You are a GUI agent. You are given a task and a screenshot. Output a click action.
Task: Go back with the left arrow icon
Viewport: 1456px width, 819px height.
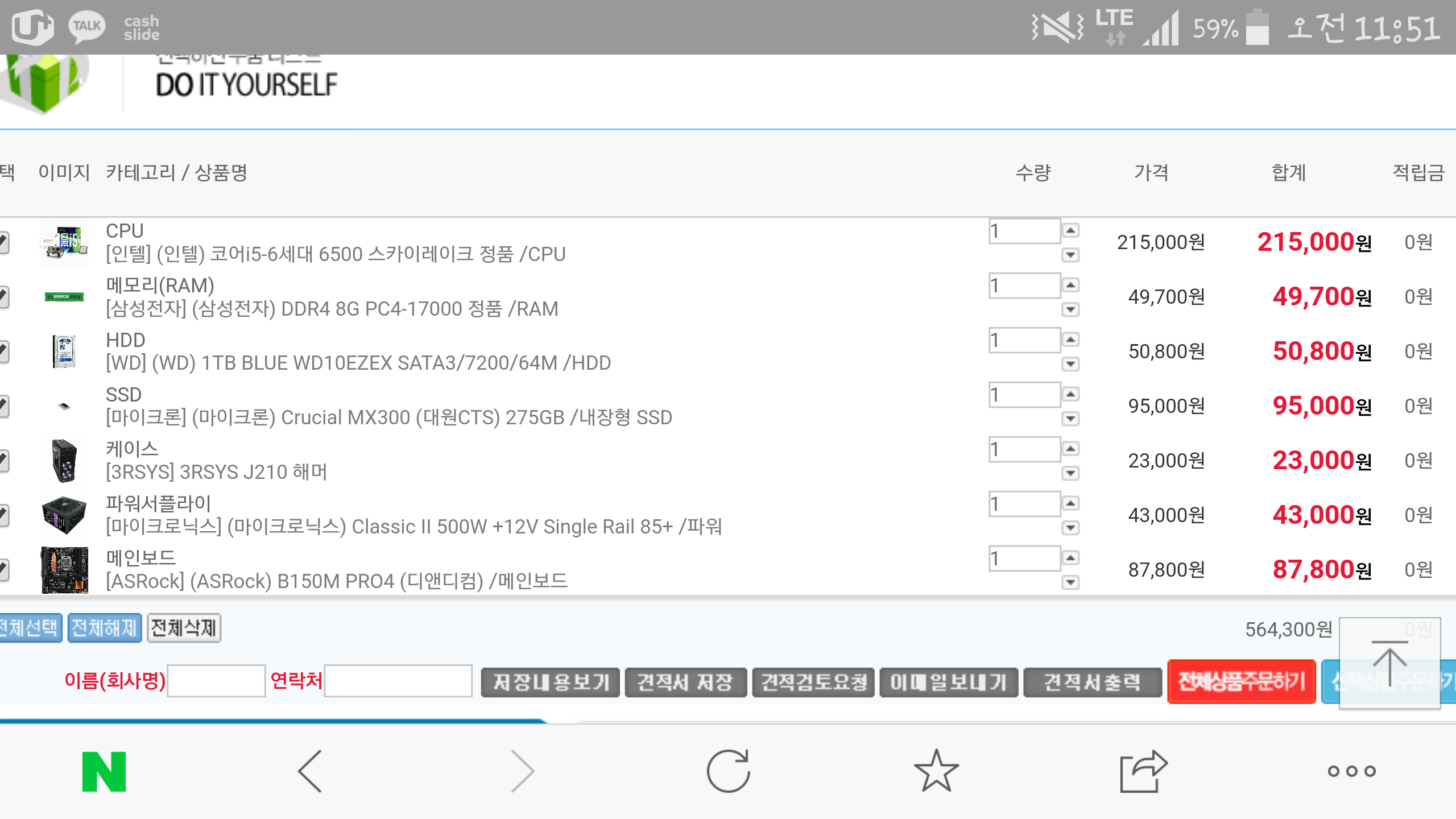coord(311,771)
